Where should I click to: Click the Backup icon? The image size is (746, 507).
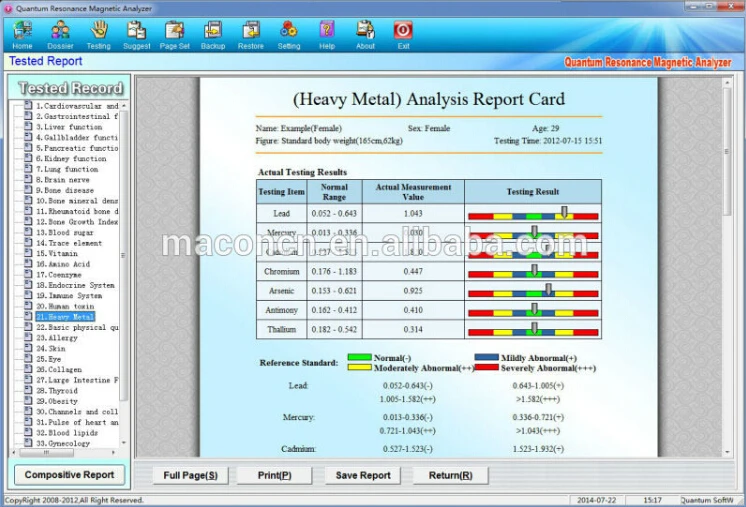pyautogui.click(x=213, y=33)
